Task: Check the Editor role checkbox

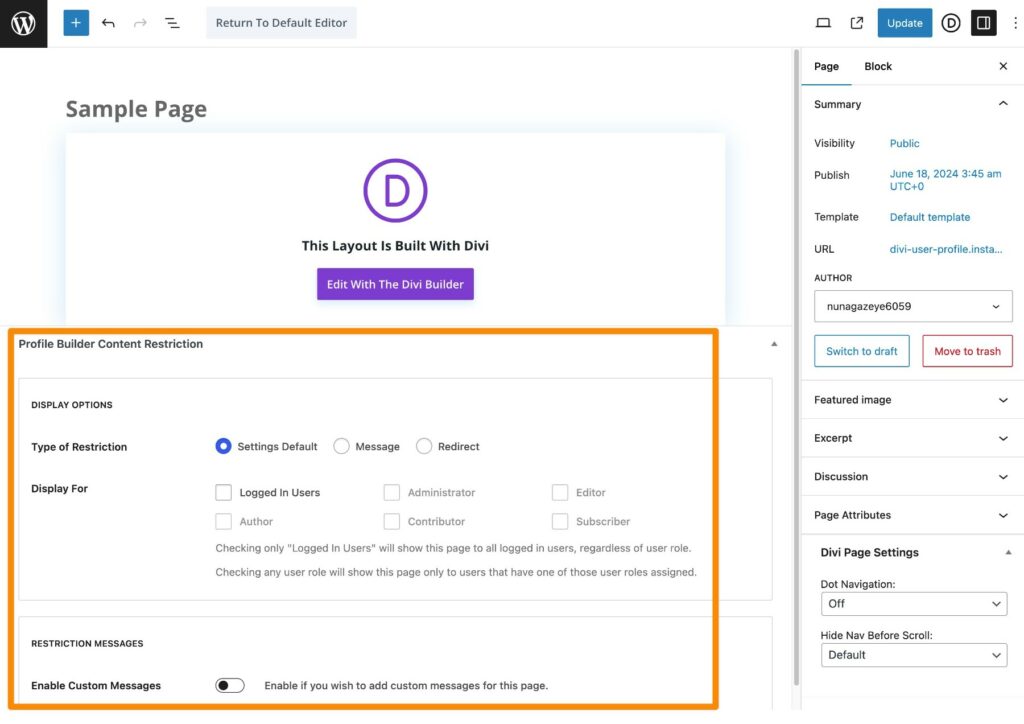Action: (x=560, y=492)
